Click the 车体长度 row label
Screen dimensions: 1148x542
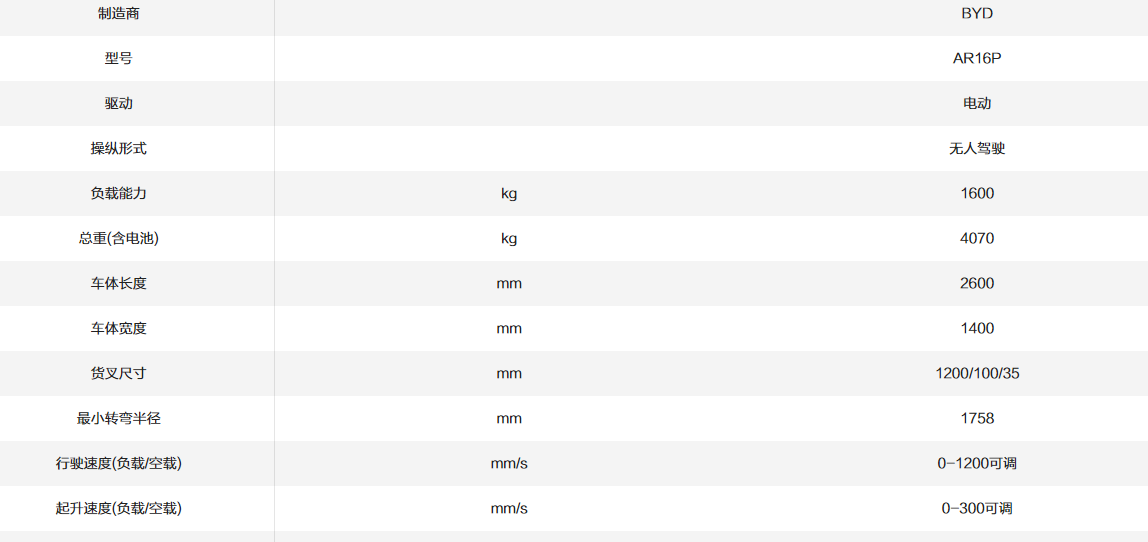pos(119,283)
